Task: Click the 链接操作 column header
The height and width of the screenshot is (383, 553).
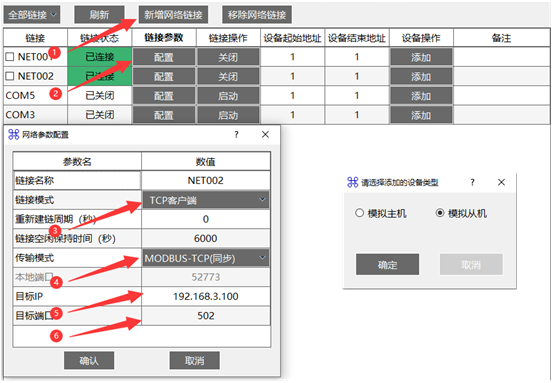Action: [x=228, y=37]
